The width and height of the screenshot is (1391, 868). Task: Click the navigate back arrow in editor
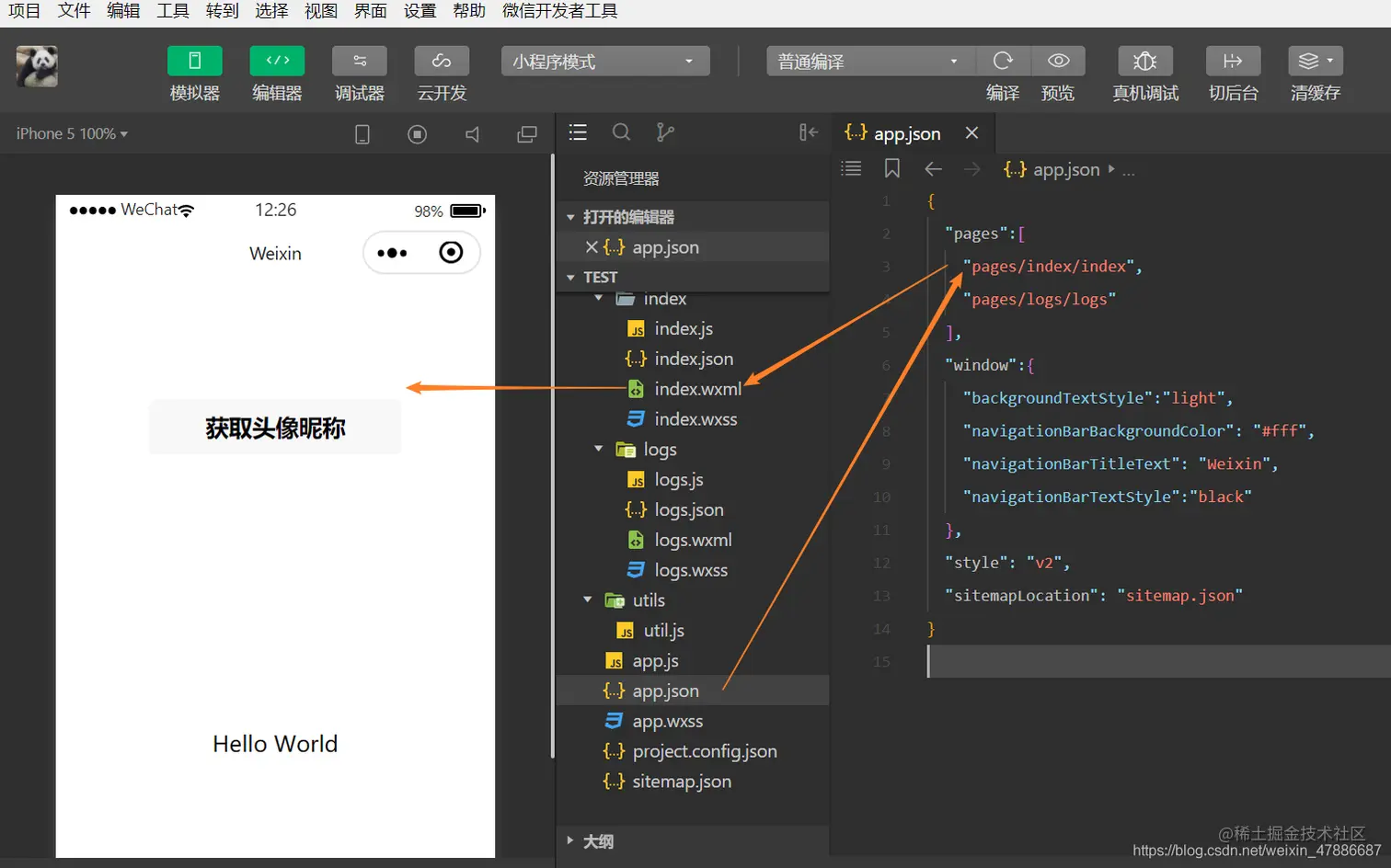933,169
